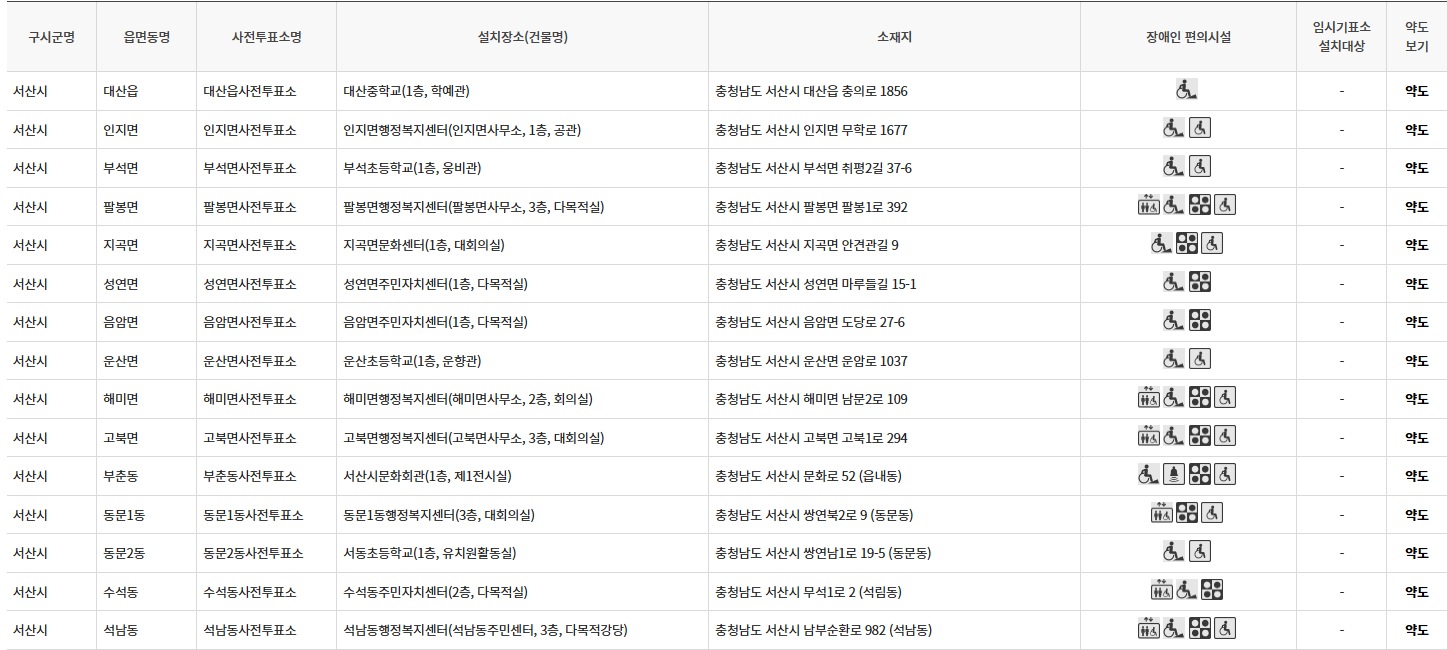Select the accessible parking icon for 운산면사전투표소
This screenshot has width=1447, height=650.
click(x=1200, y=358)
